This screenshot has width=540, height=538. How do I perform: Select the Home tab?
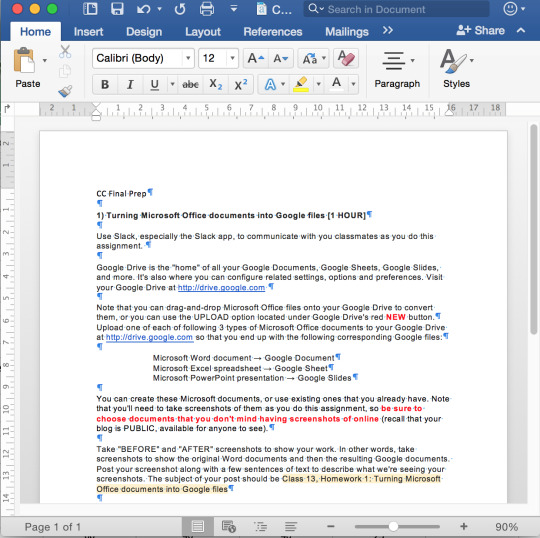[x=35, y=32]
